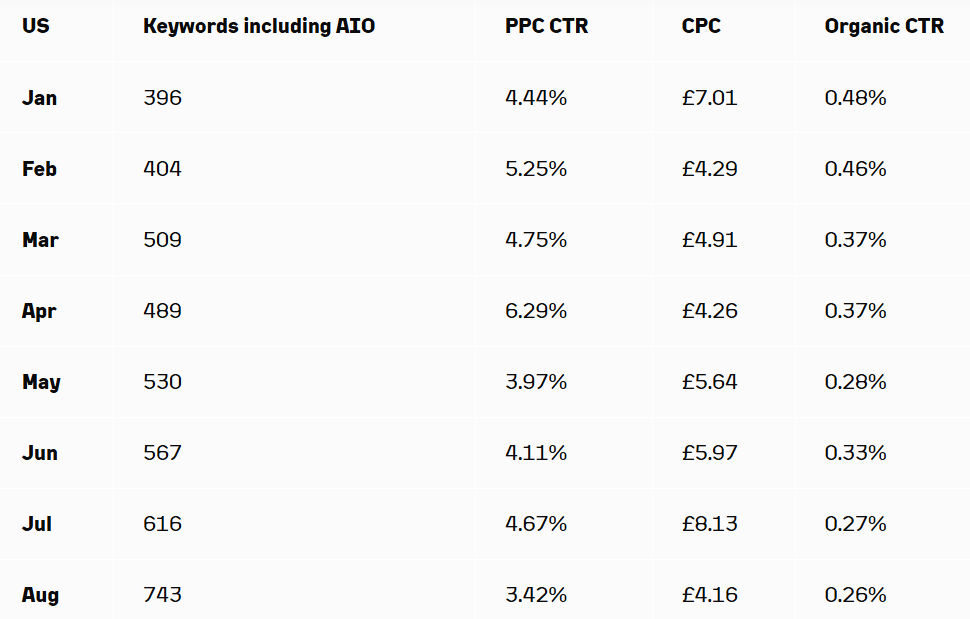
Task: Select the Organic CTR column header
Action: tap(884, 27)
